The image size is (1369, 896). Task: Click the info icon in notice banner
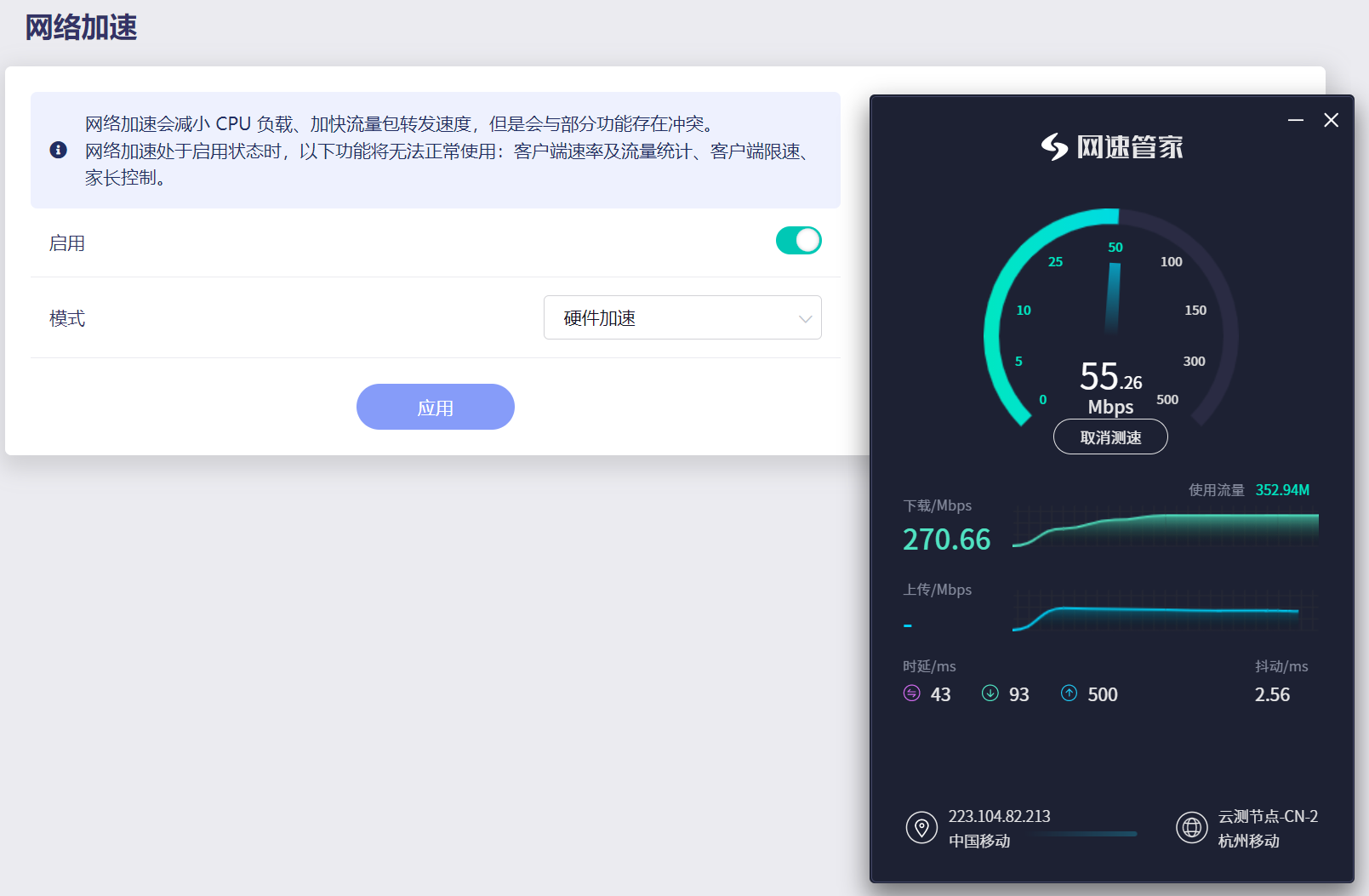(59, 150)
